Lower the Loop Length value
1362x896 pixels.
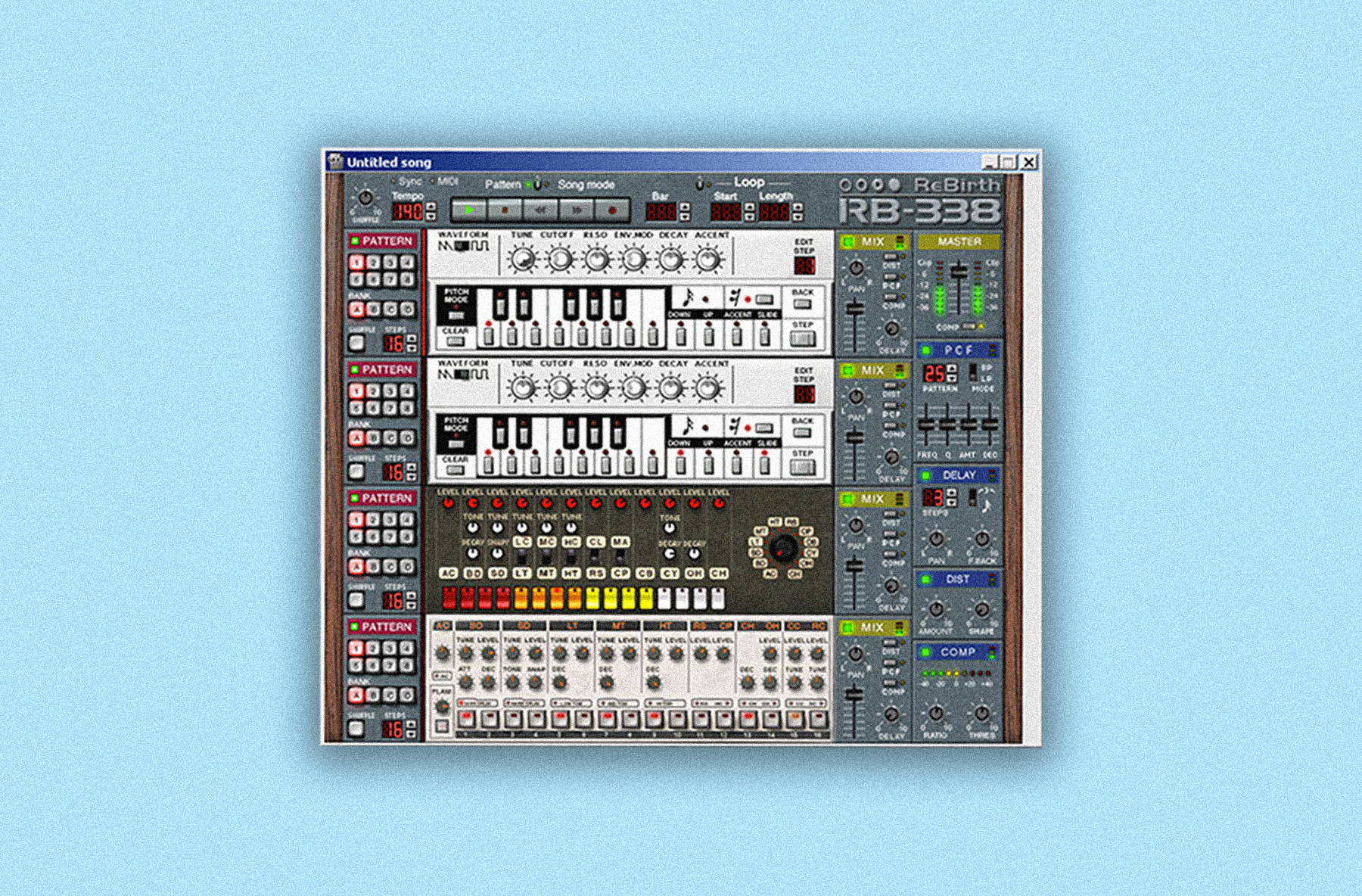click(x=798, y=216)
